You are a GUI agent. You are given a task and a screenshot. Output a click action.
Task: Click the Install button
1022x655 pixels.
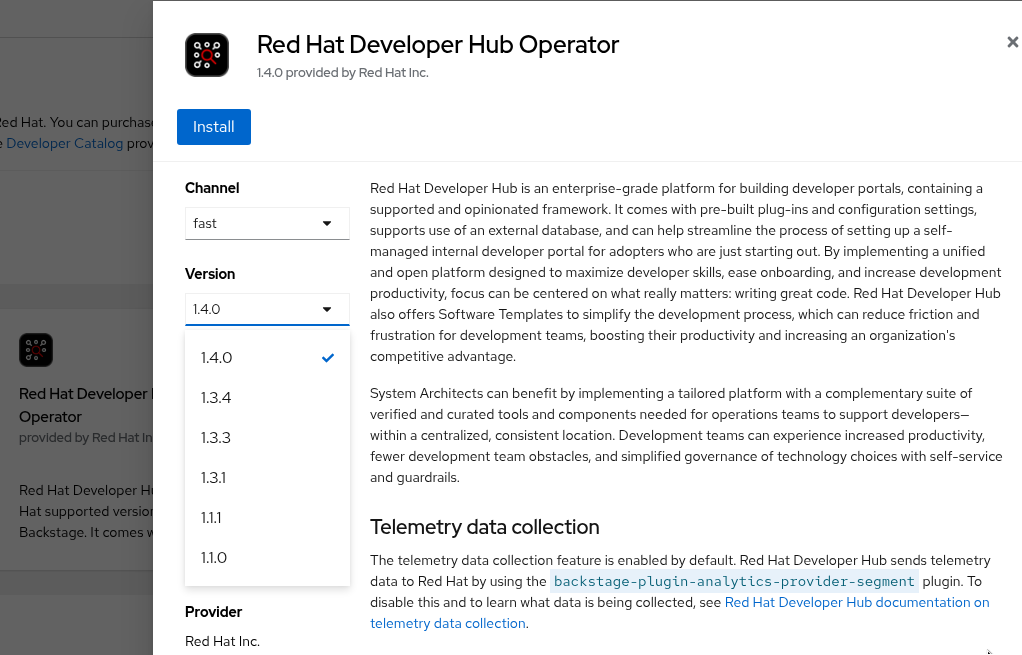214,127
